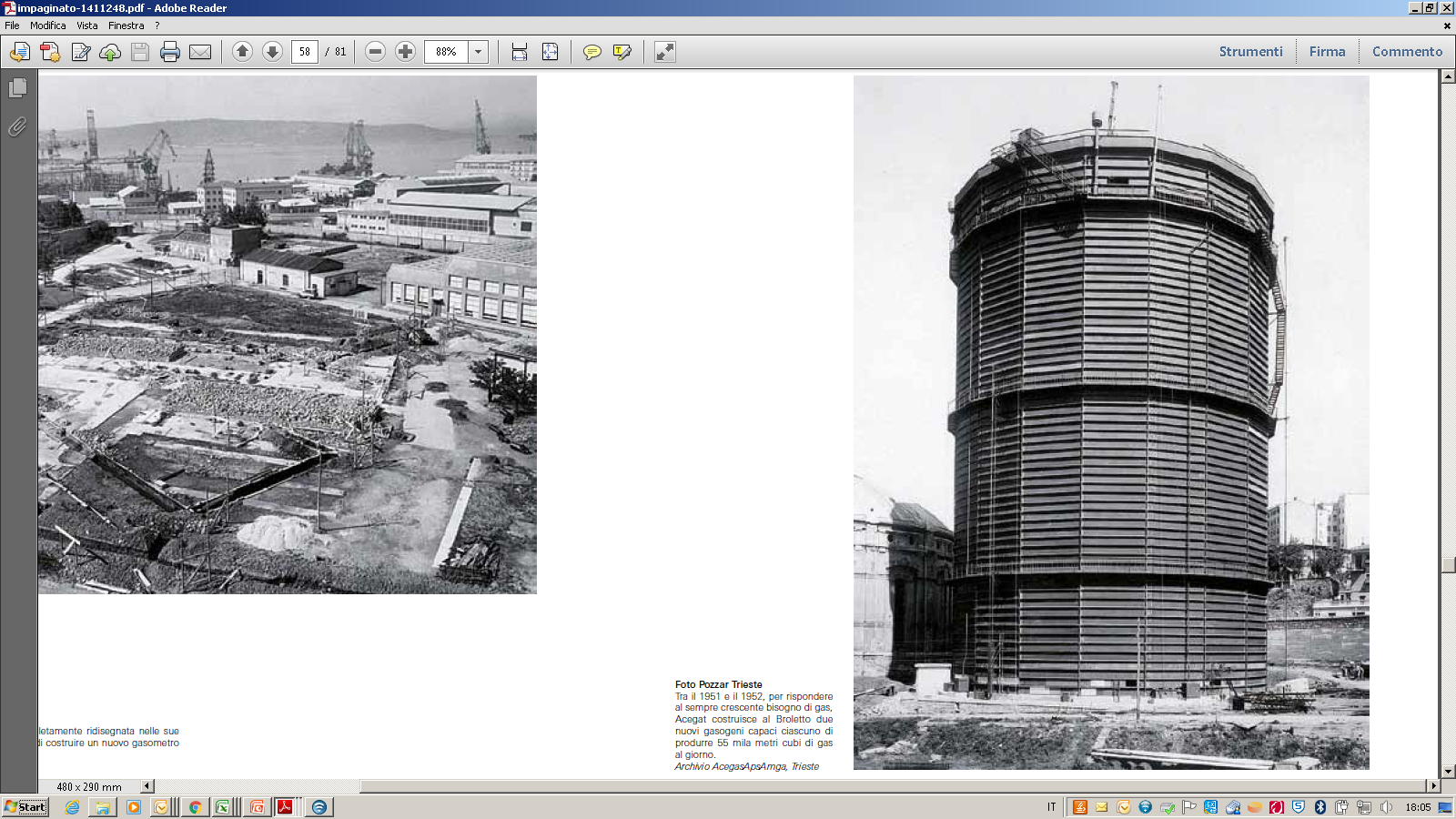
Task: Click the page number field showing 58
Action: [305, 52]
